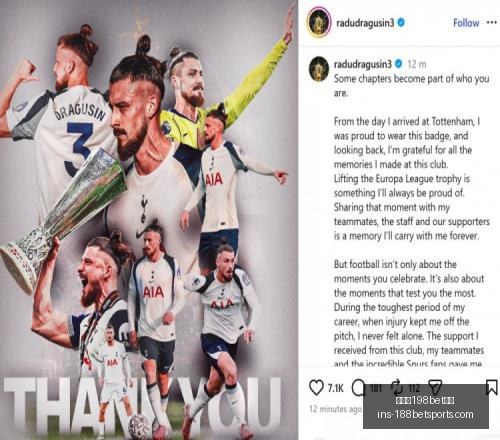500x440 pixels.
Task: Open radudragusin3 username in header
Action: point(365,23)
